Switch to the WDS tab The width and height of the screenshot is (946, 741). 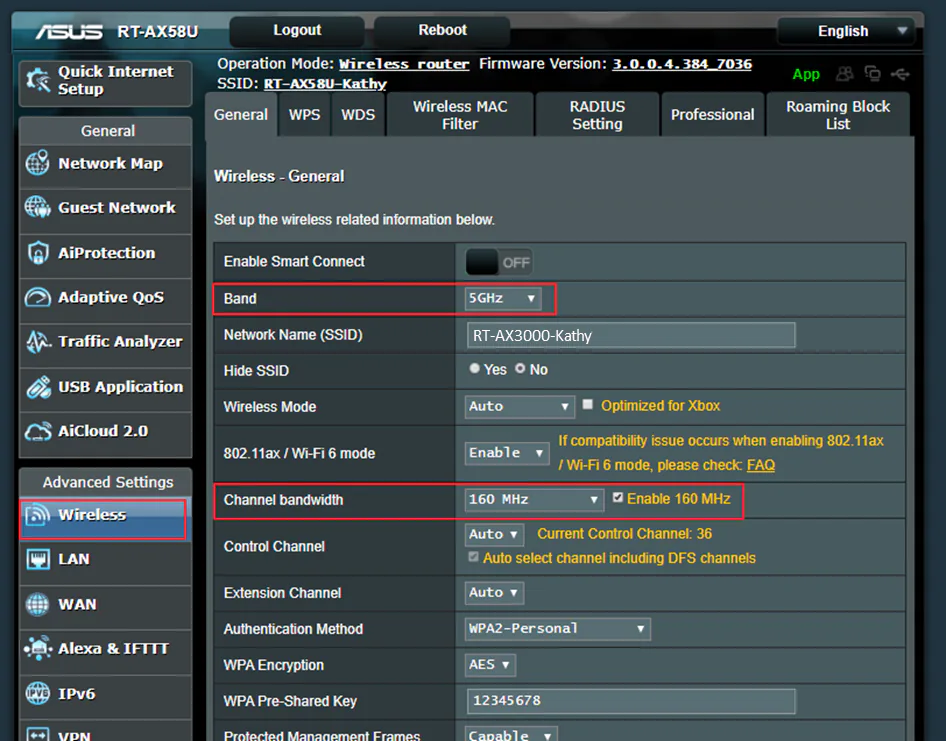(358, 114)
